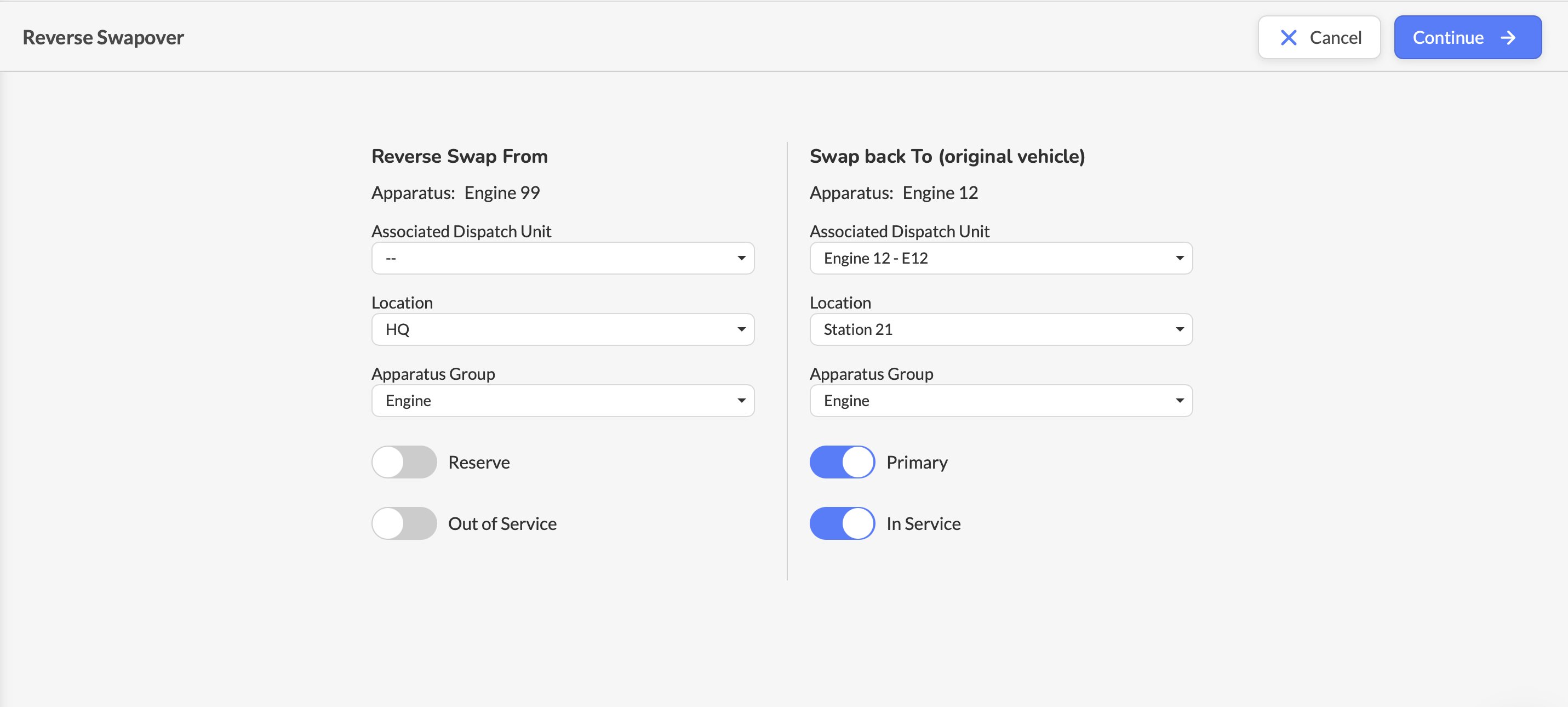Disable the Primary toggle
This screenshot has width=1568, height=707.
(842, 462)
